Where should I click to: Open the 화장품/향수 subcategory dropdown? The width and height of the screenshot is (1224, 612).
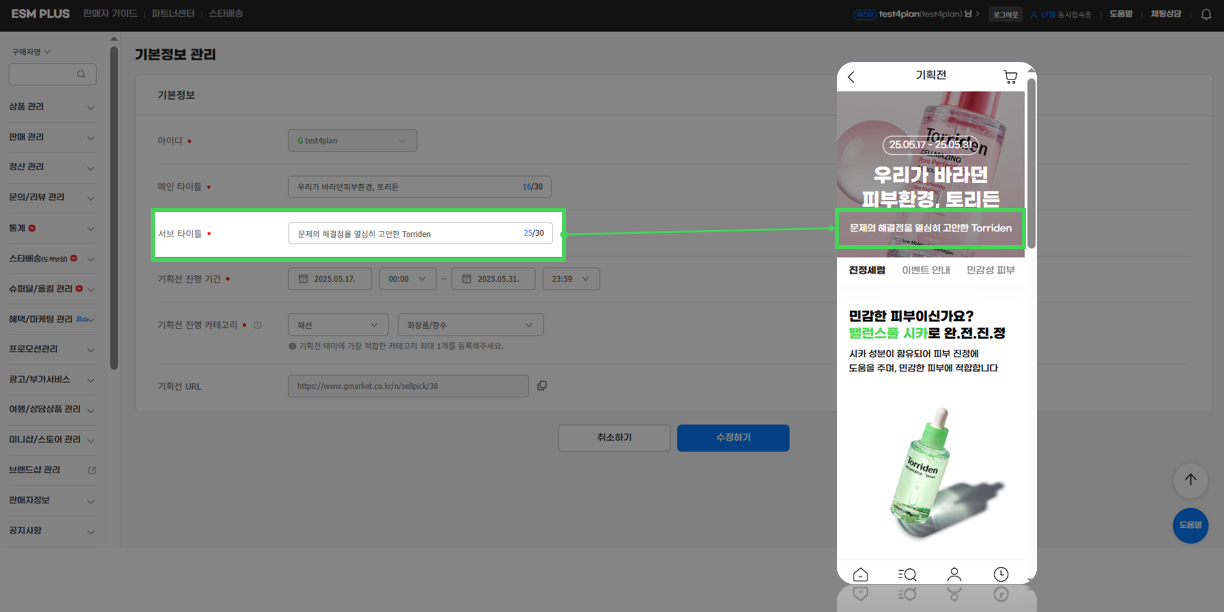click(470, 325)
